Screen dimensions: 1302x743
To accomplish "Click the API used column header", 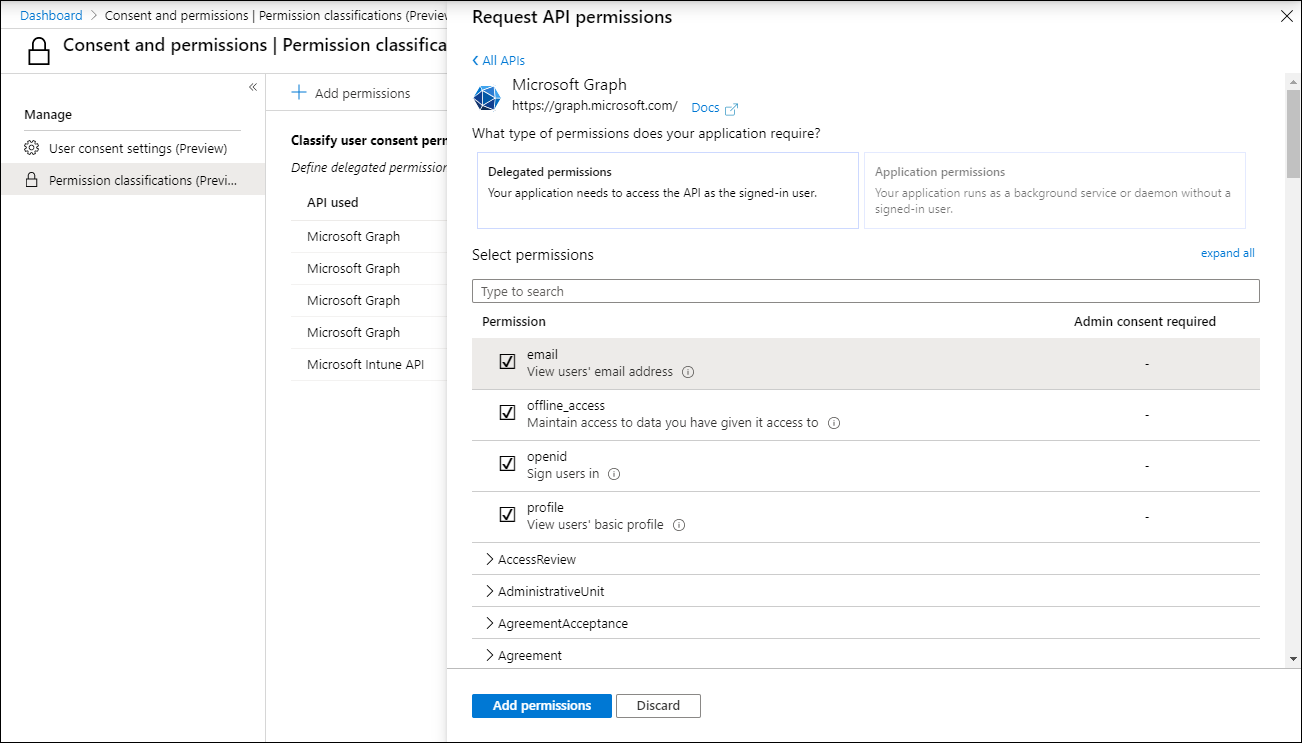I will [333, 202].
